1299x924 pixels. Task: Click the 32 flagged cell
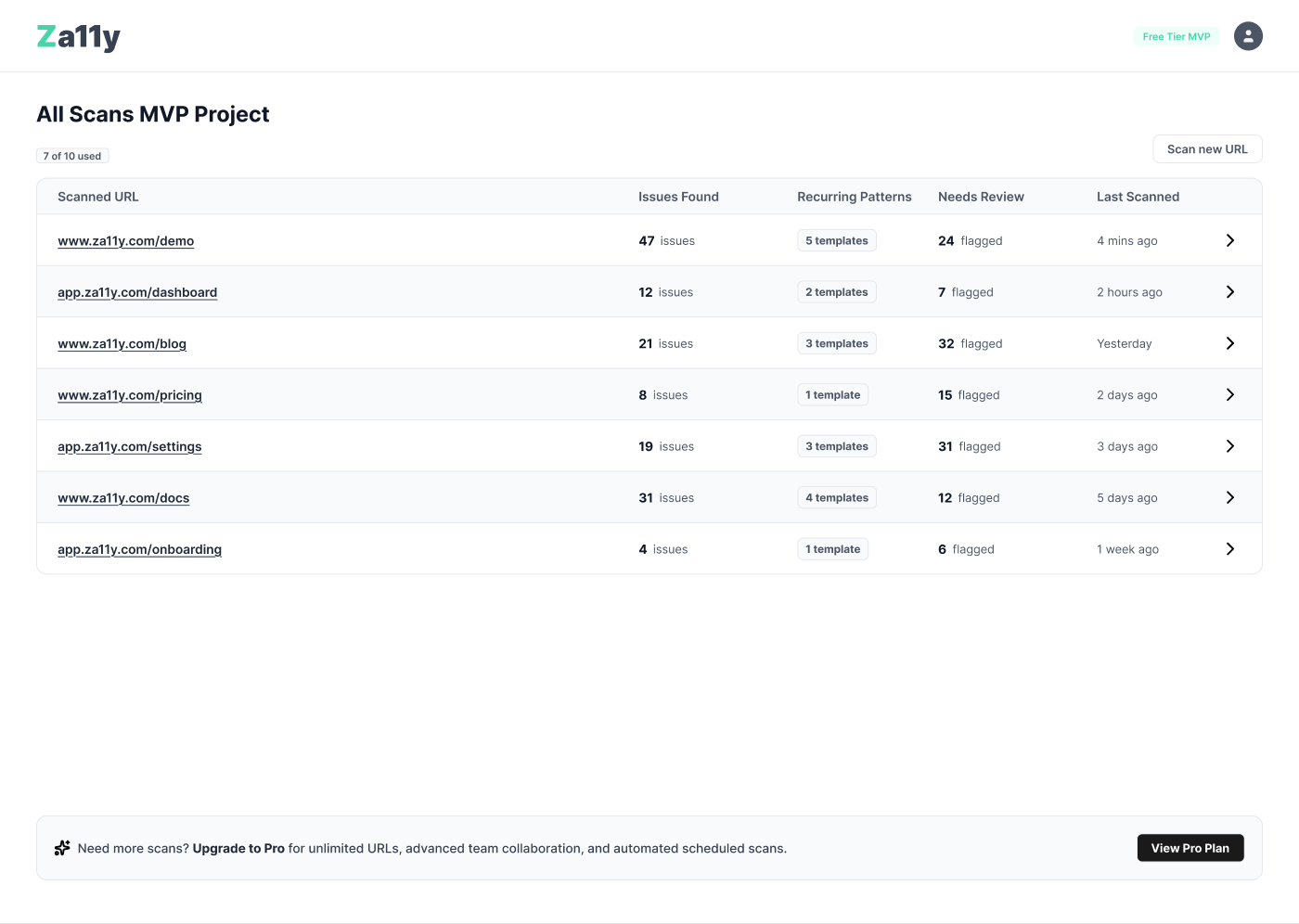pyautogui.click(x=971, y=344)
